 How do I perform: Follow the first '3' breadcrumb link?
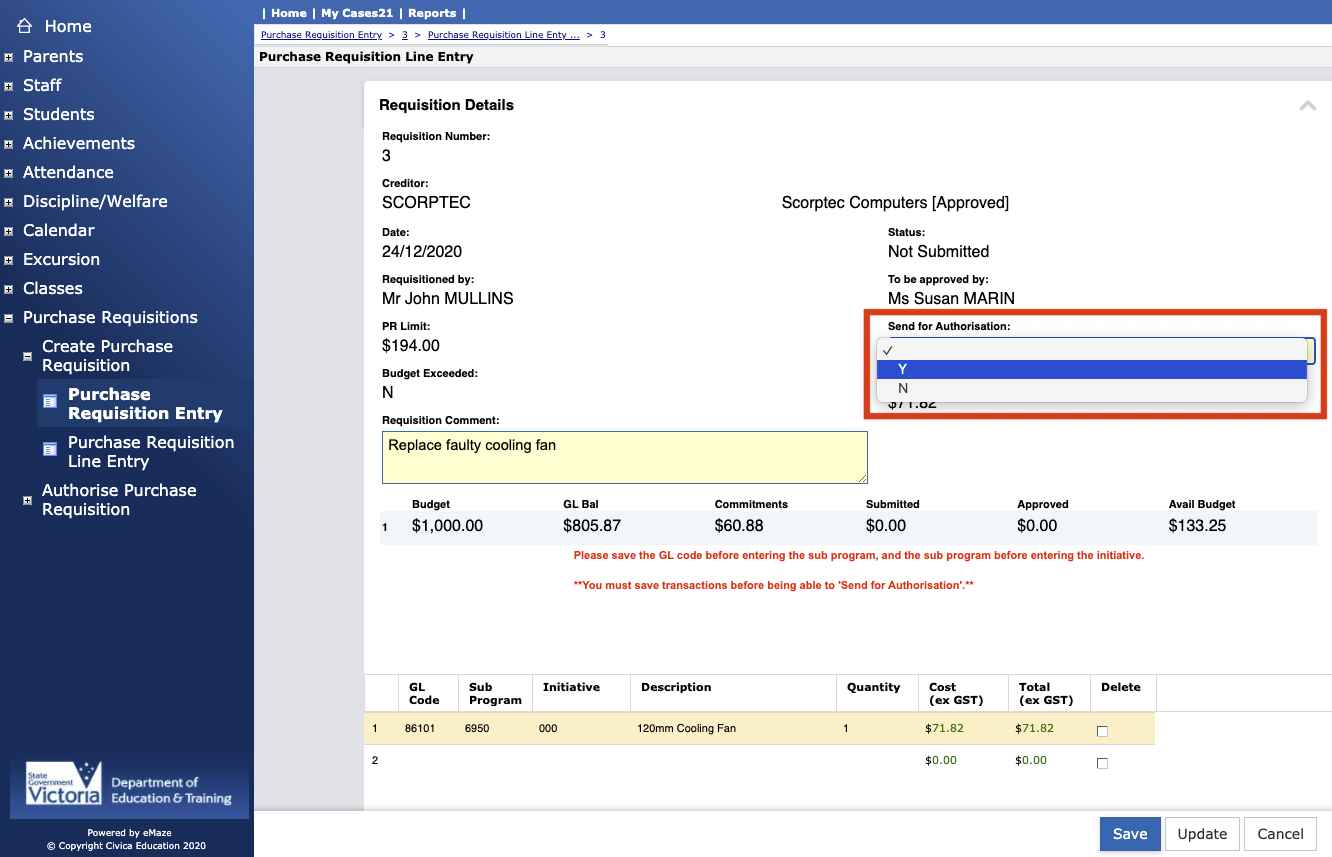[405, 35]
